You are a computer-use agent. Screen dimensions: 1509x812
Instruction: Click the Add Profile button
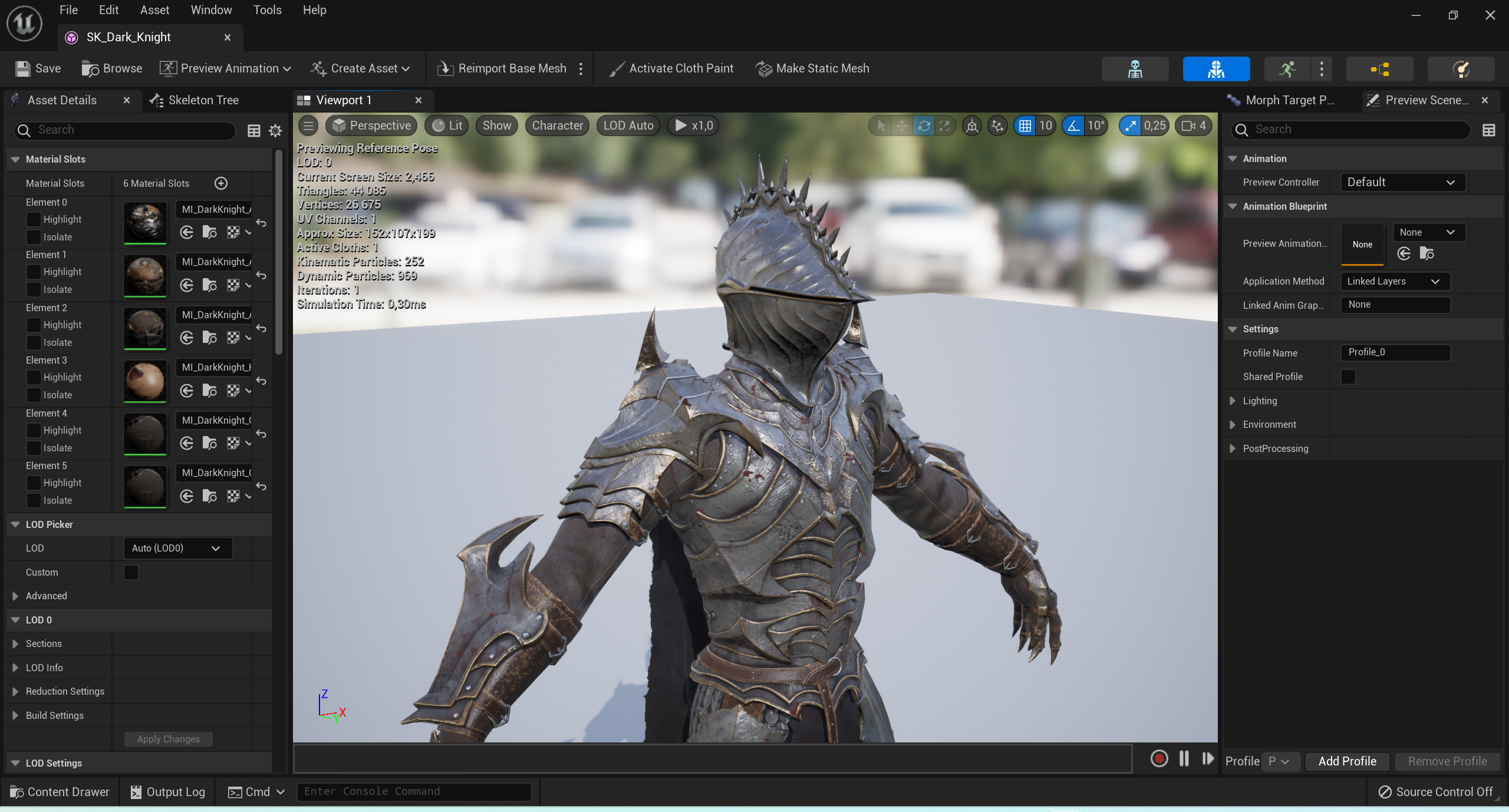1347,761
